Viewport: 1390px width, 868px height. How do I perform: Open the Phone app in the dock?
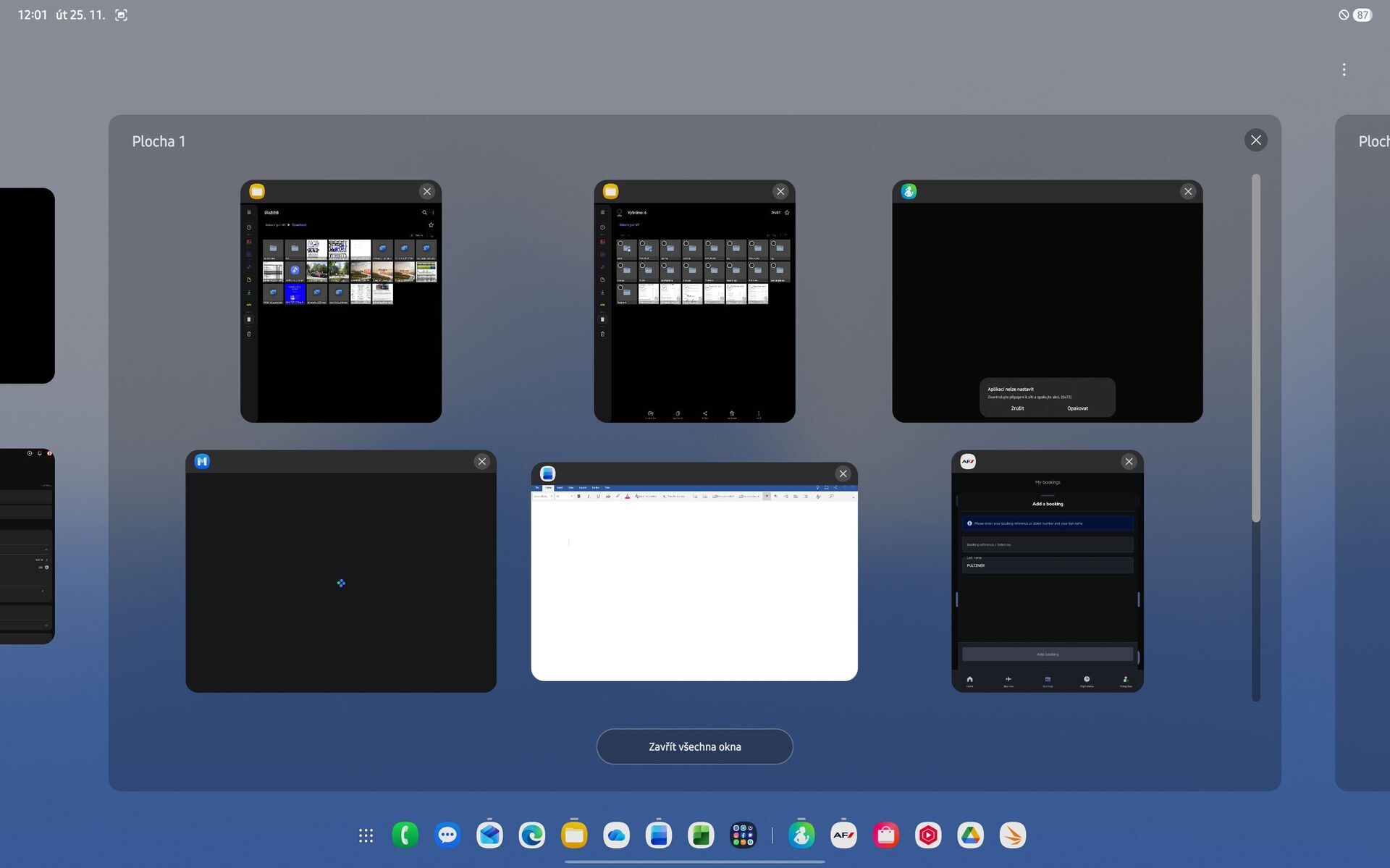point(405,835)
